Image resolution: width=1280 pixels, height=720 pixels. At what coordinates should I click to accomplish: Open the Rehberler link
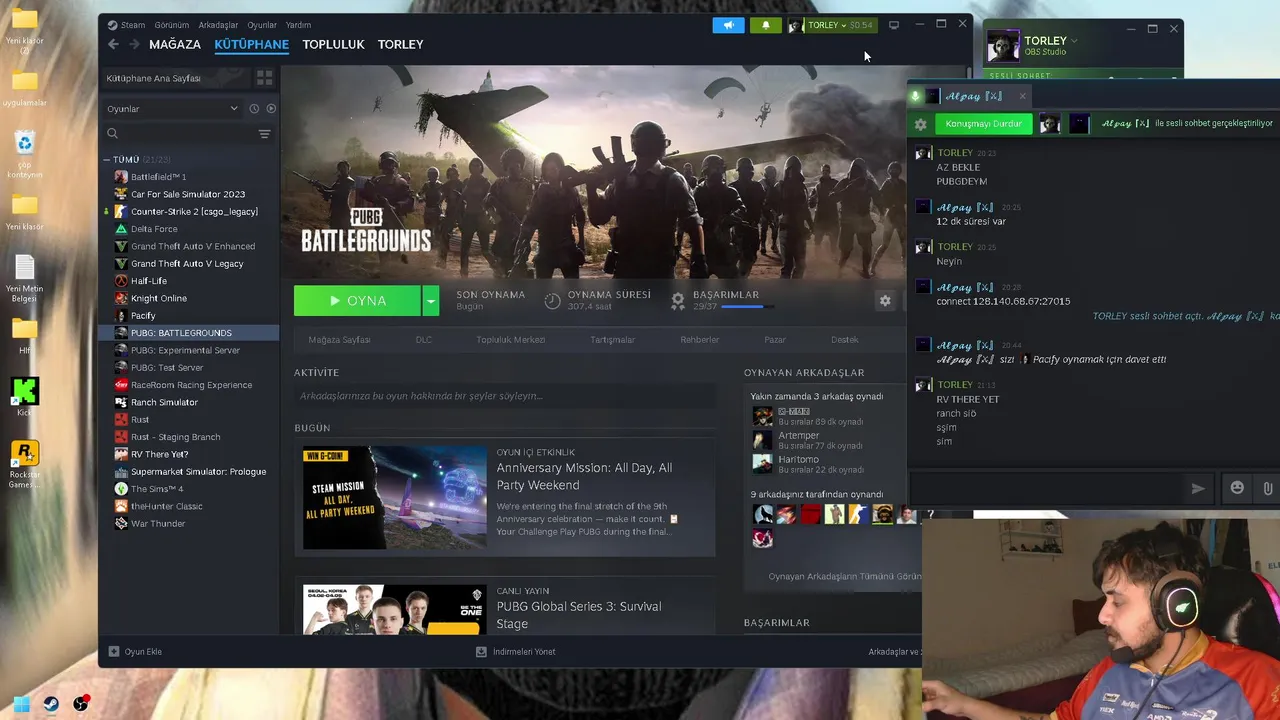[699, 340]
